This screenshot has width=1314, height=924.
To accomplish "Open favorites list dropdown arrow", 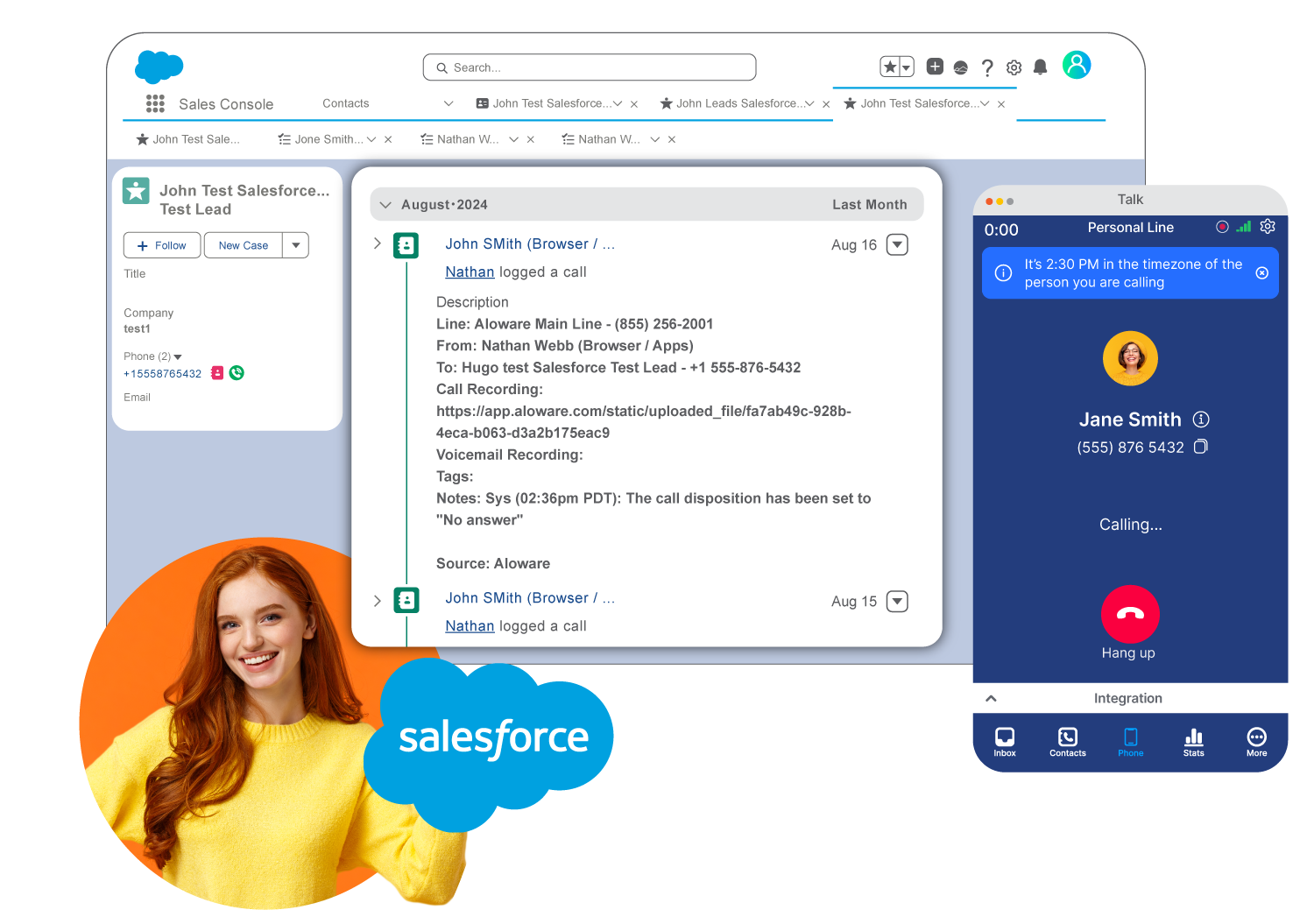I will [907, 67].
